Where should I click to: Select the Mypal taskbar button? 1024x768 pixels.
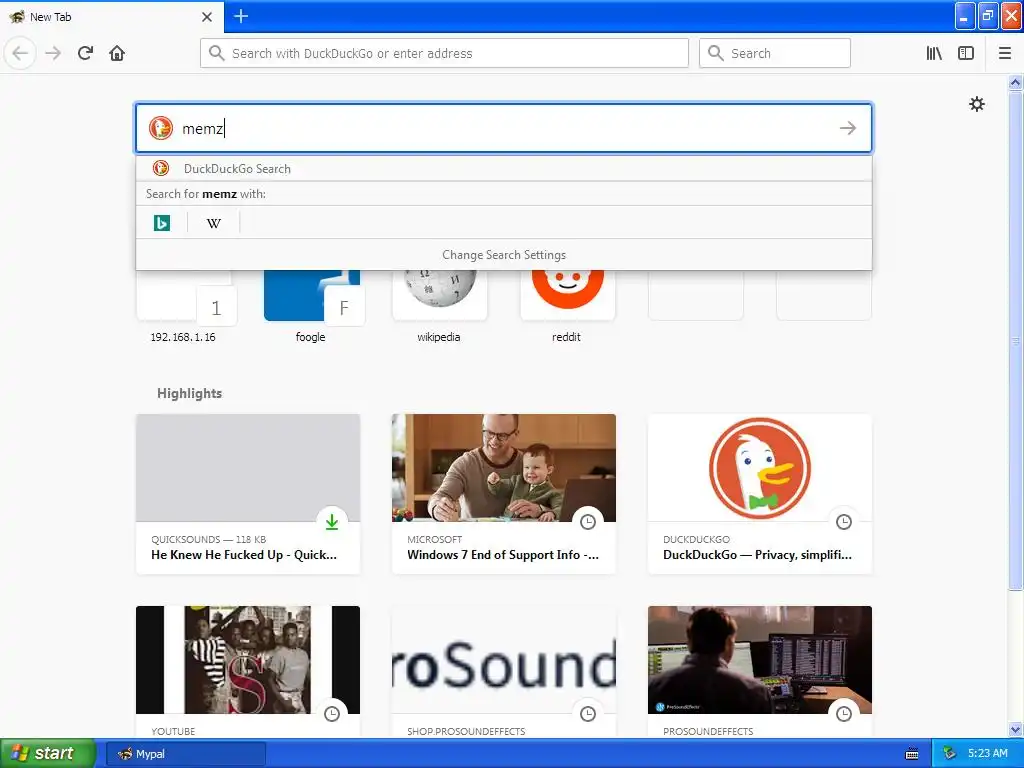(186, 754)
